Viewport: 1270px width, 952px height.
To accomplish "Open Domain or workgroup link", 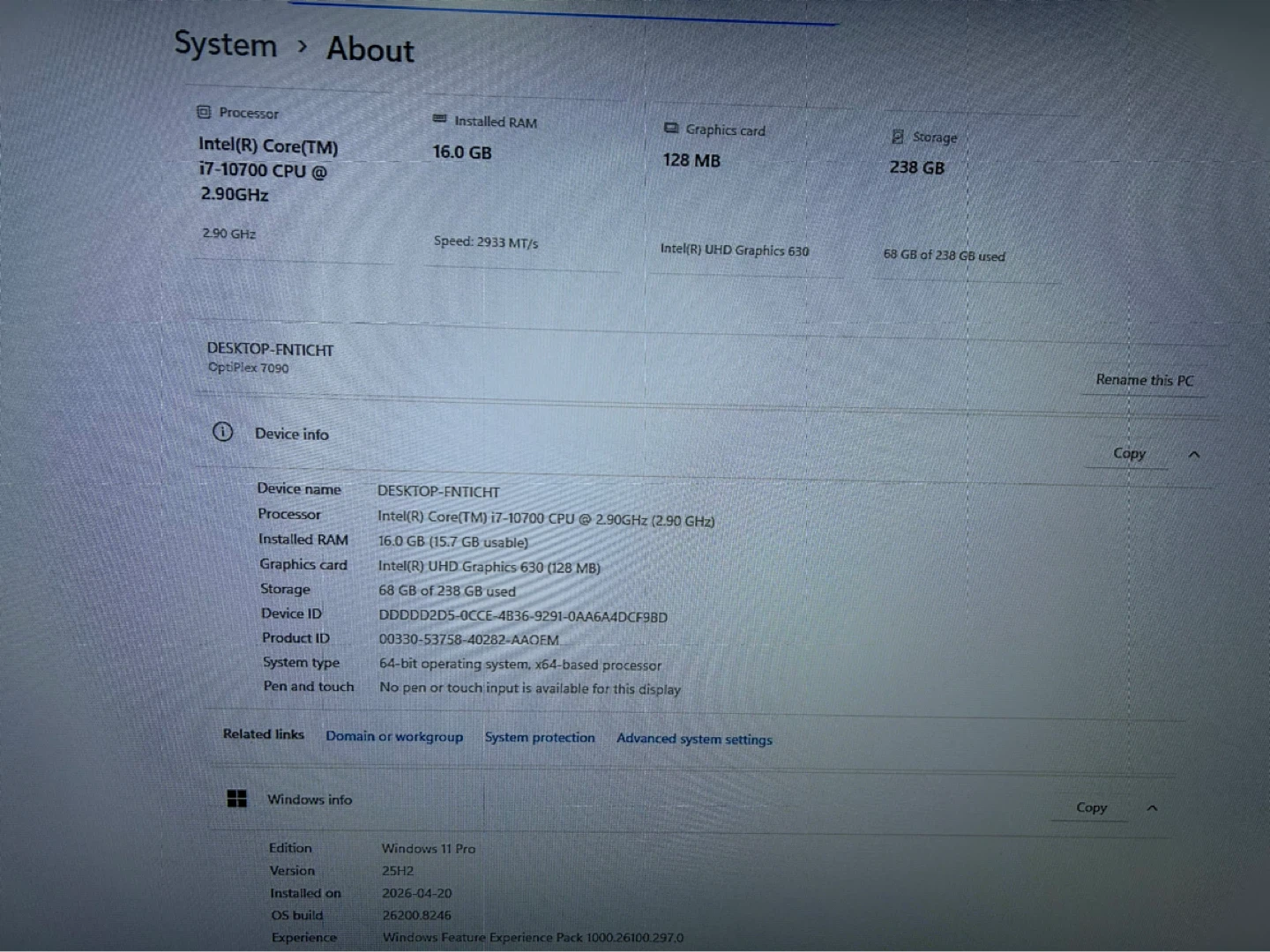I will [x=394, y=736].
